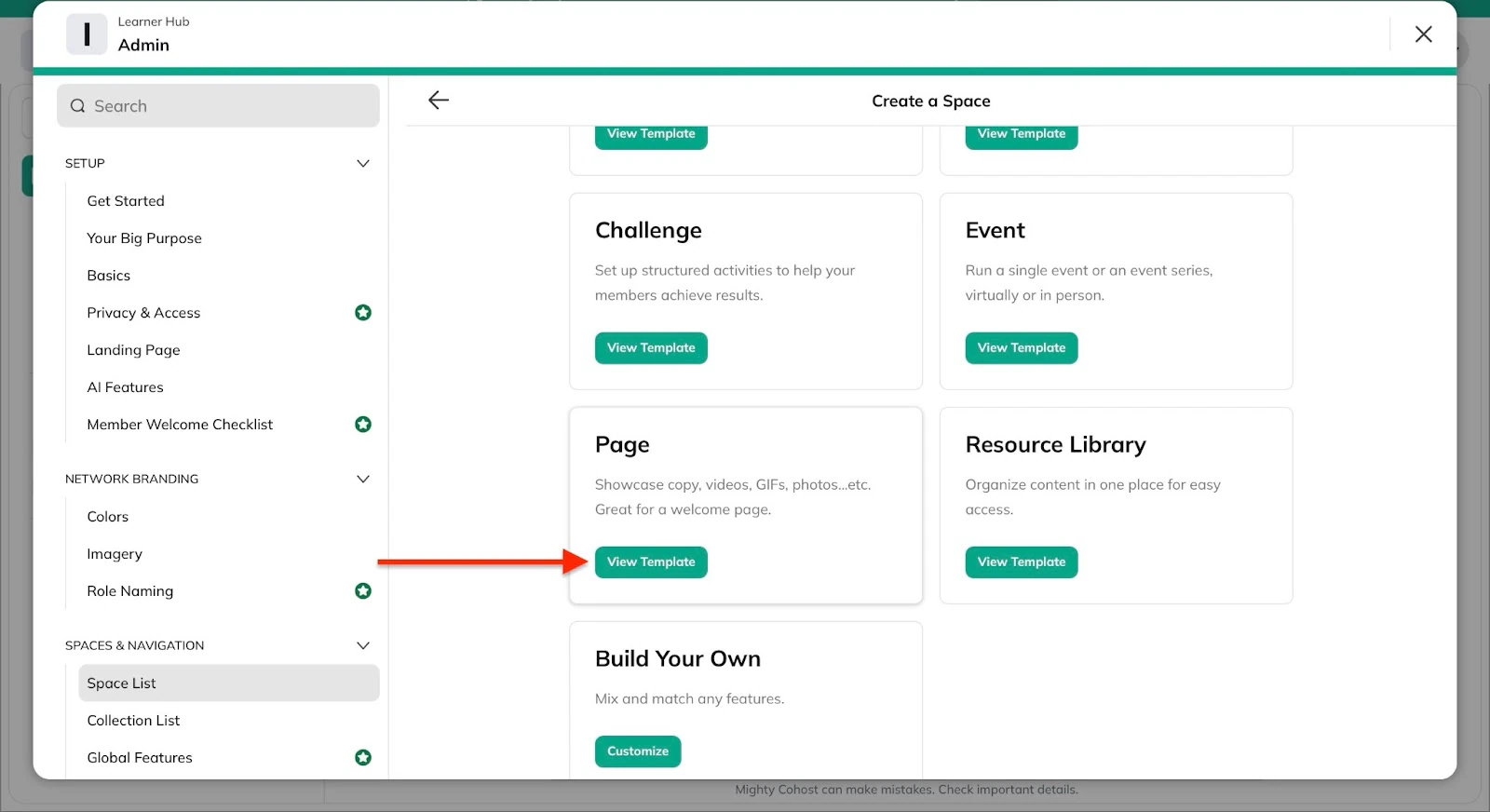This screenshot has height=812, width=1490.
Task: Click the Learner Hub 'I' logo tile
Action: [87, 34]
